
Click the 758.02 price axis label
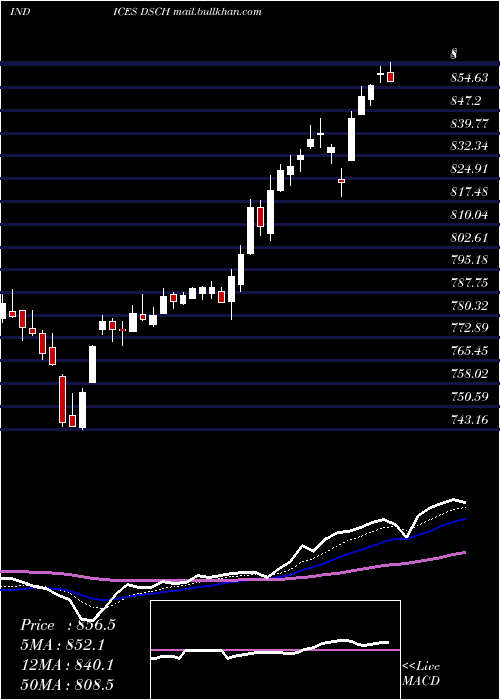(469, 374)
